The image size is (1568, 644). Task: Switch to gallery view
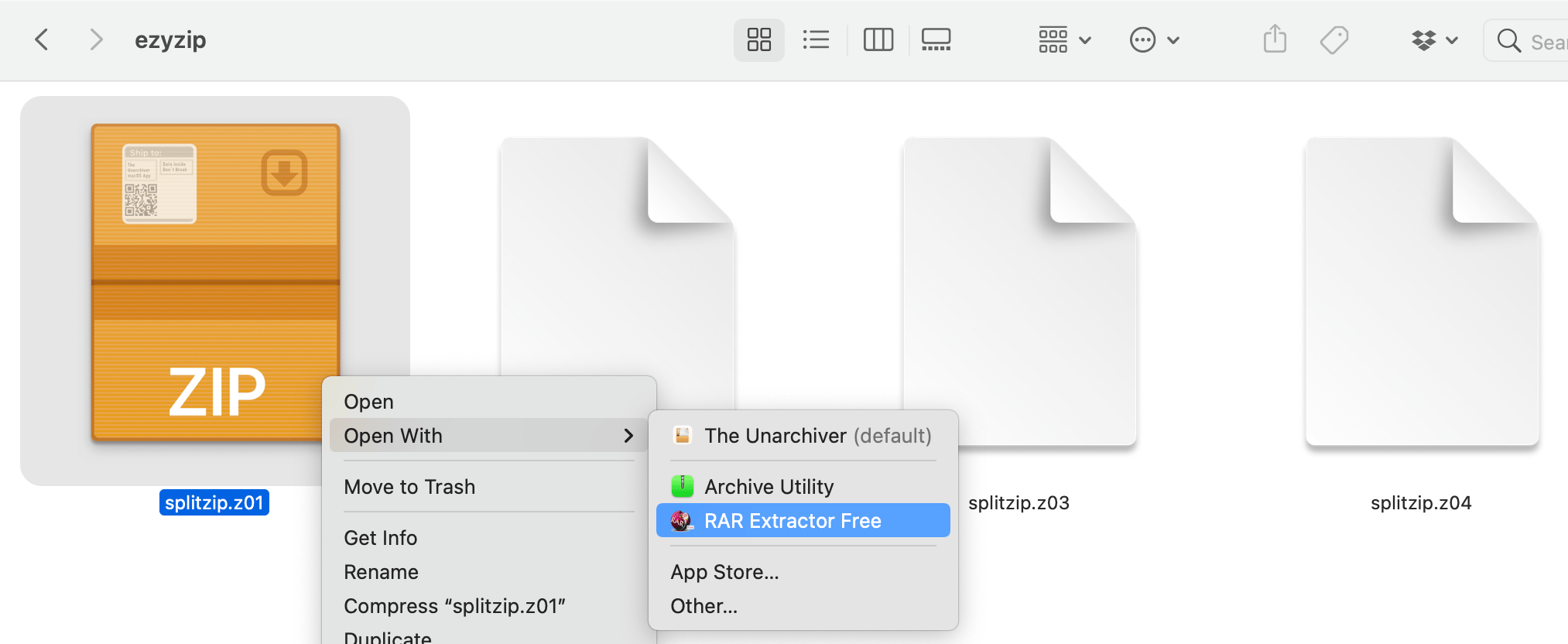click(x=936, y=39)
